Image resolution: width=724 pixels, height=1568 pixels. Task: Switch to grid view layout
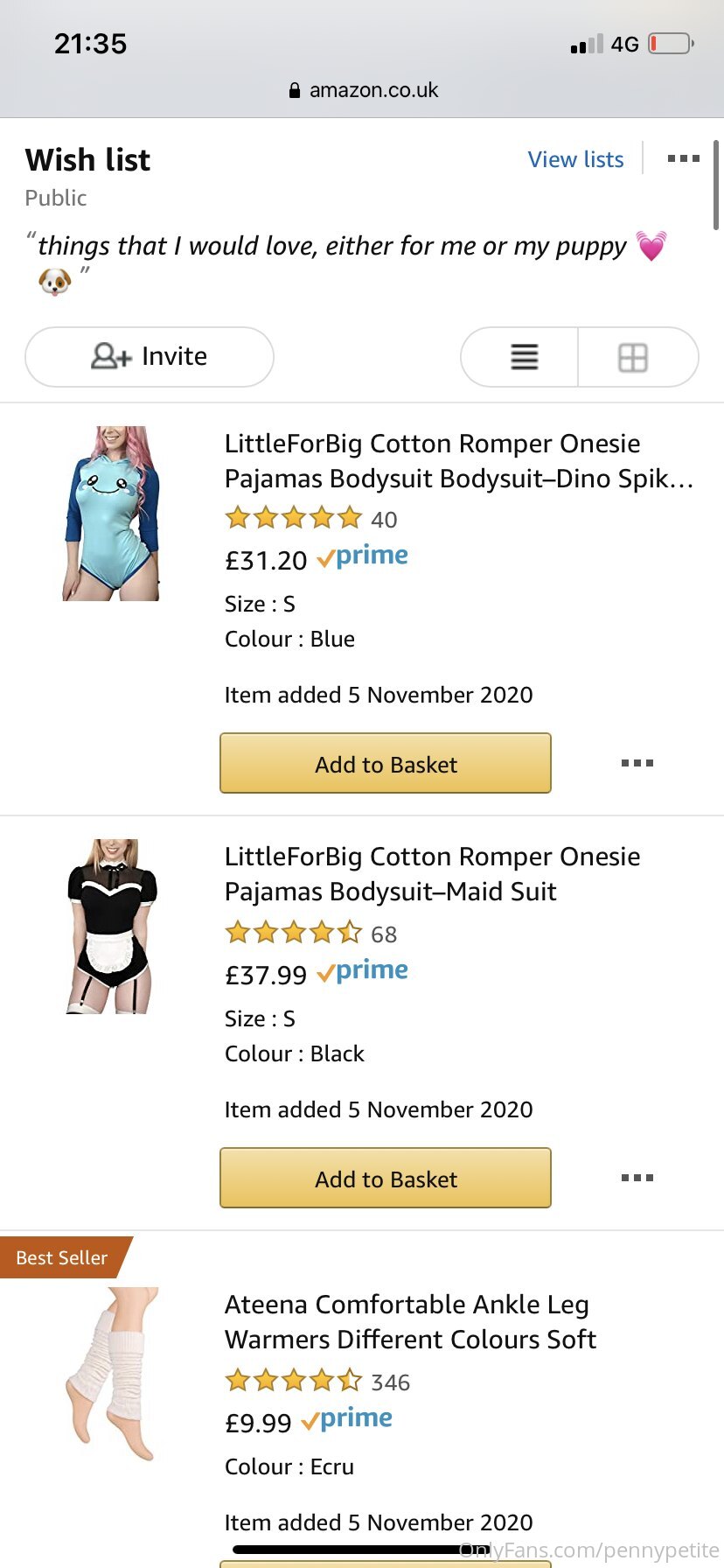click(x=633, y=357)
